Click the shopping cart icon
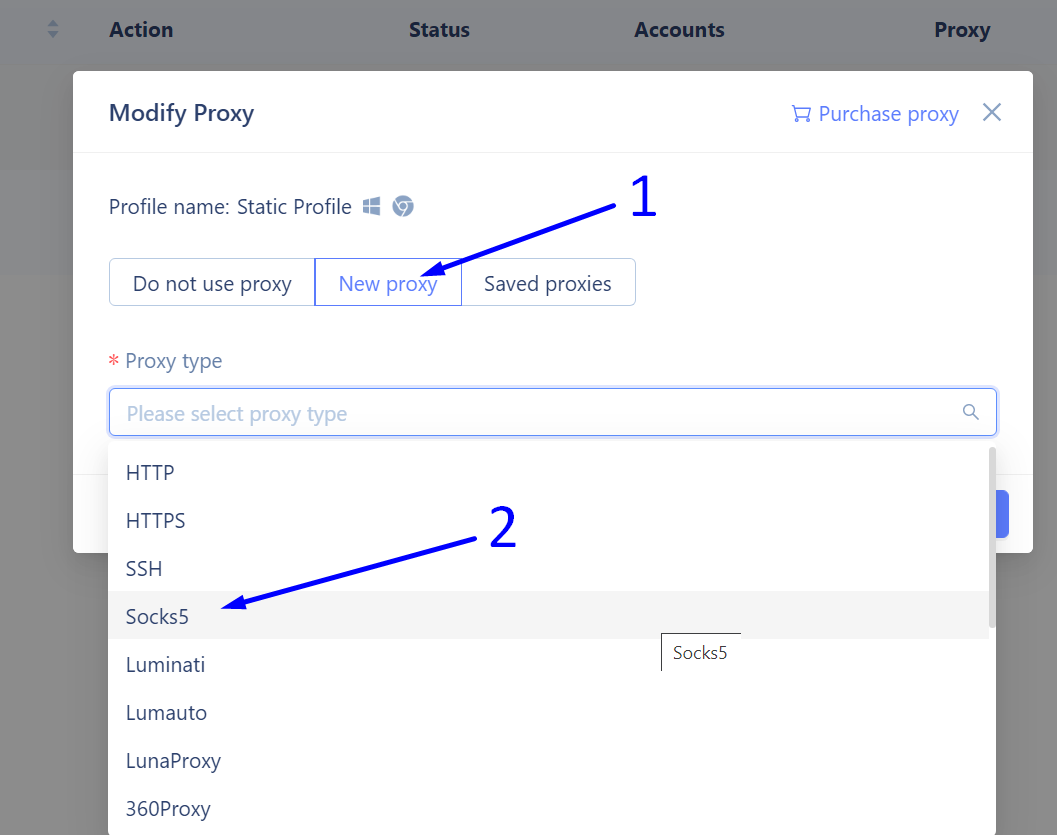 pos(801,114)
